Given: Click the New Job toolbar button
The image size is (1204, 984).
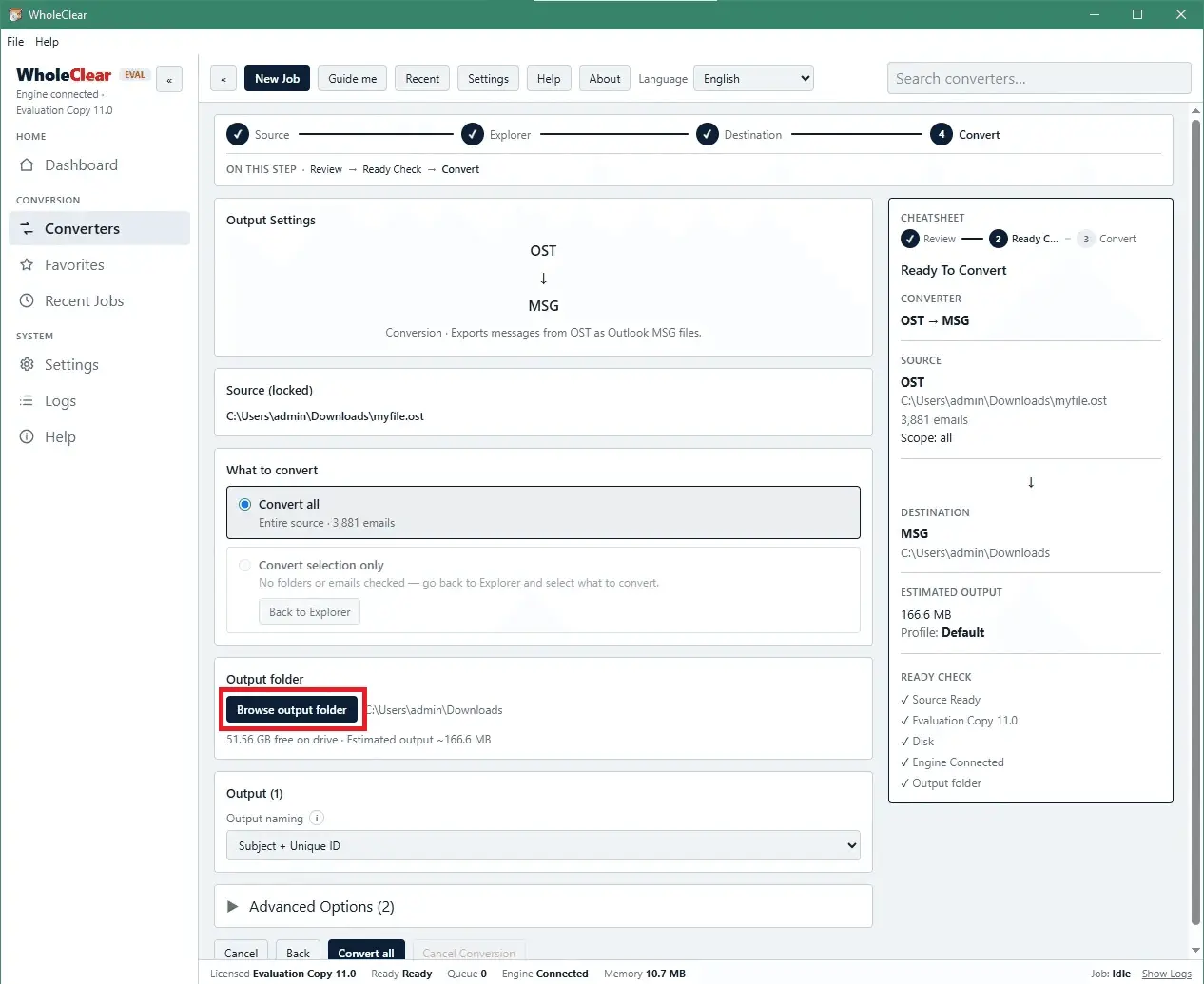Looking at the screenshot, I should [277, 79].
